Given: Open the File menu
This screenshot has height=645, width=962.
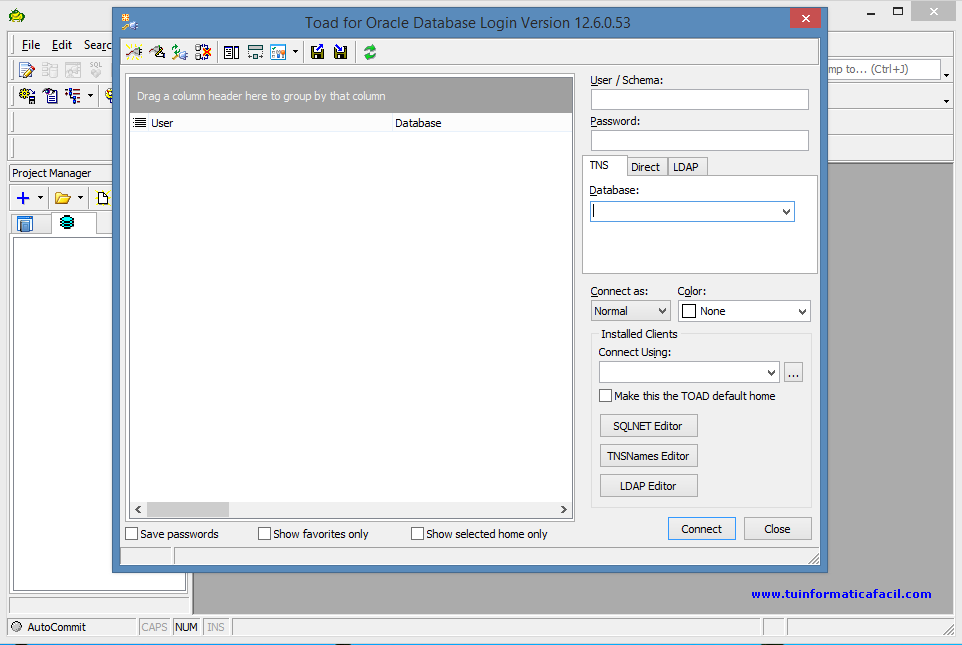Looking at the screenshot, I should coord(31,45).
